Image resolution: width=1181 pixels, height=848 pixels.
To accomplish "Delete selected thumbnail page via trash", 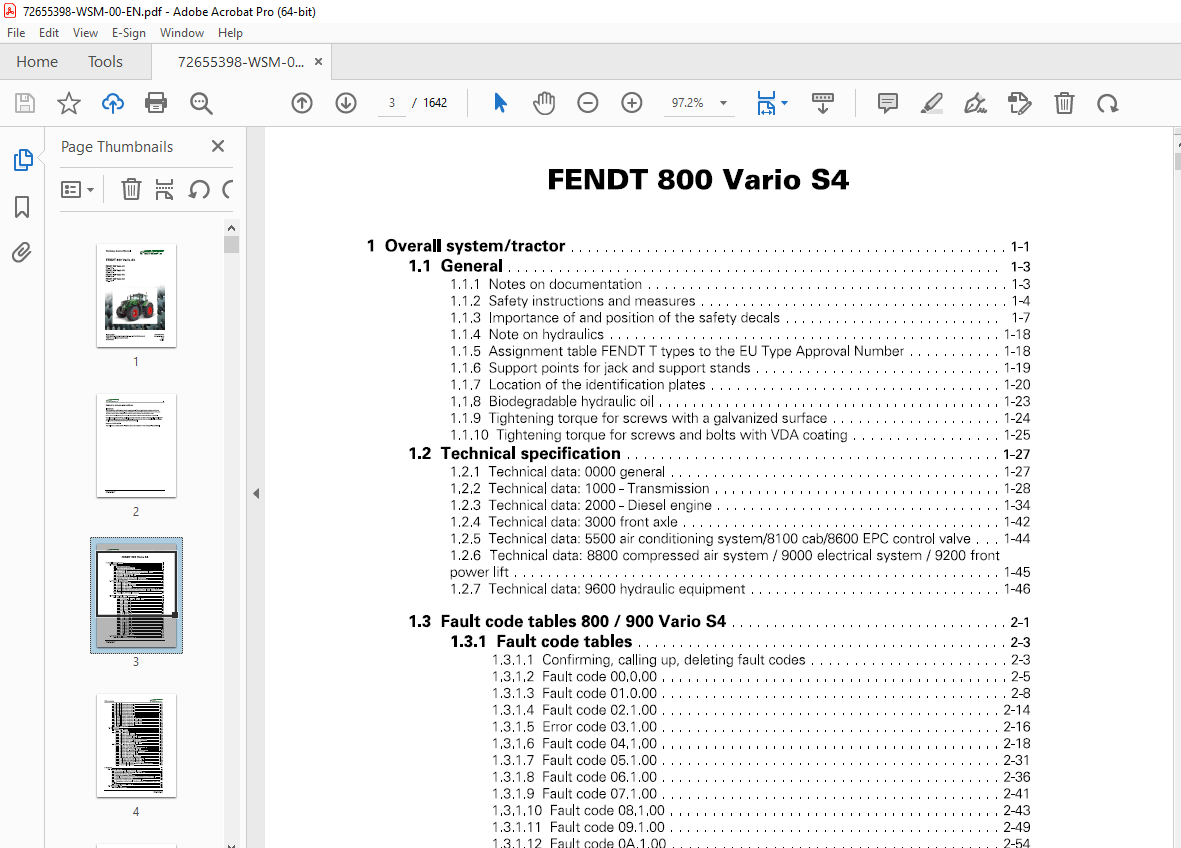I will coord(131,190).
